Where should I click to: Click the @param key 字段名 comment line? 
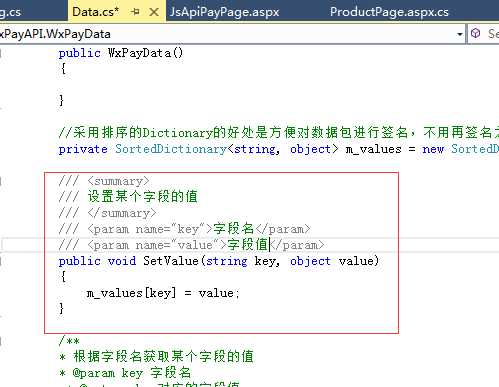click(x=125, y=373)
